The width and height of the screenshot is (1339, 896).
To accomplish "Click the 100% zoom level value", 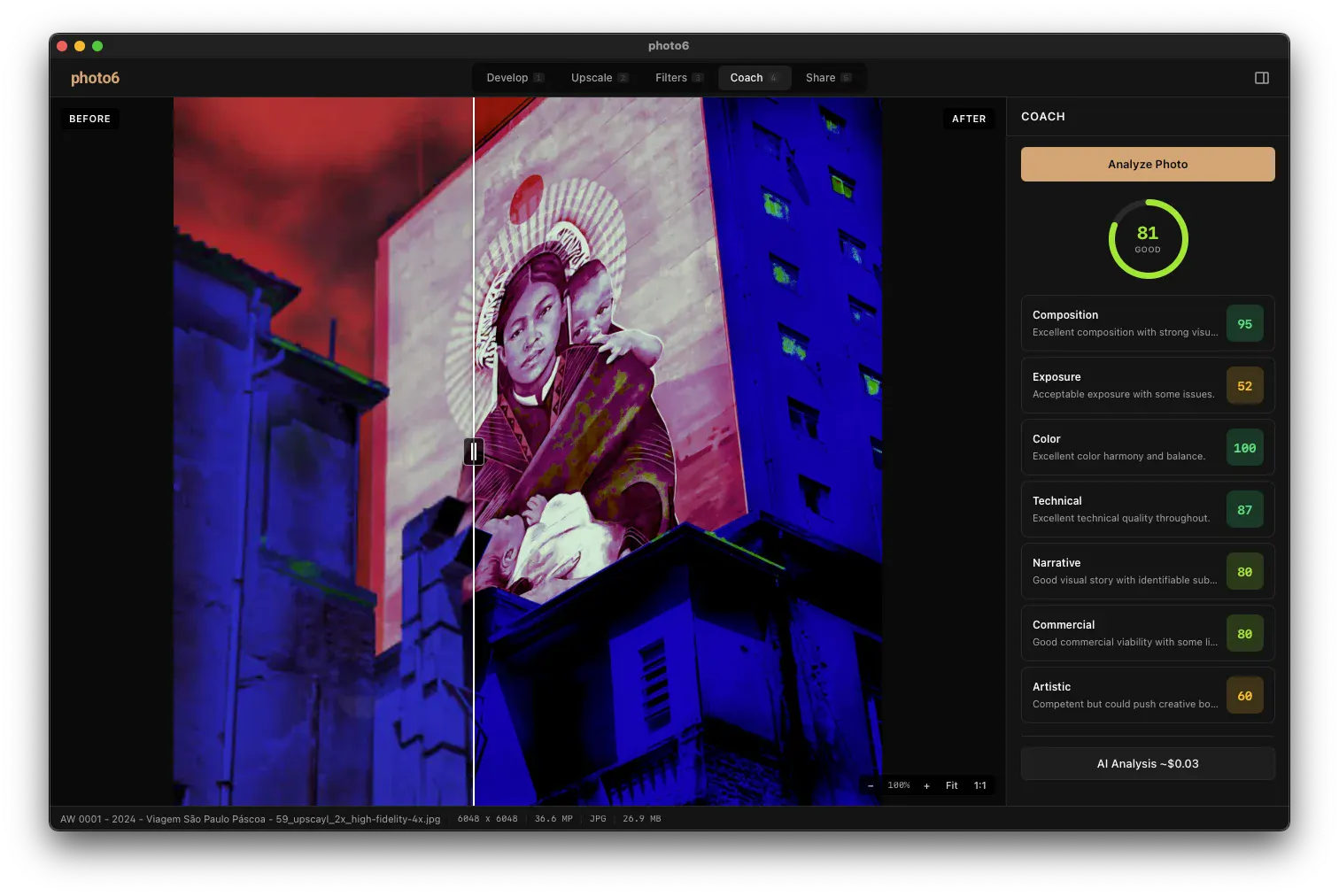I will coord(899,785).
